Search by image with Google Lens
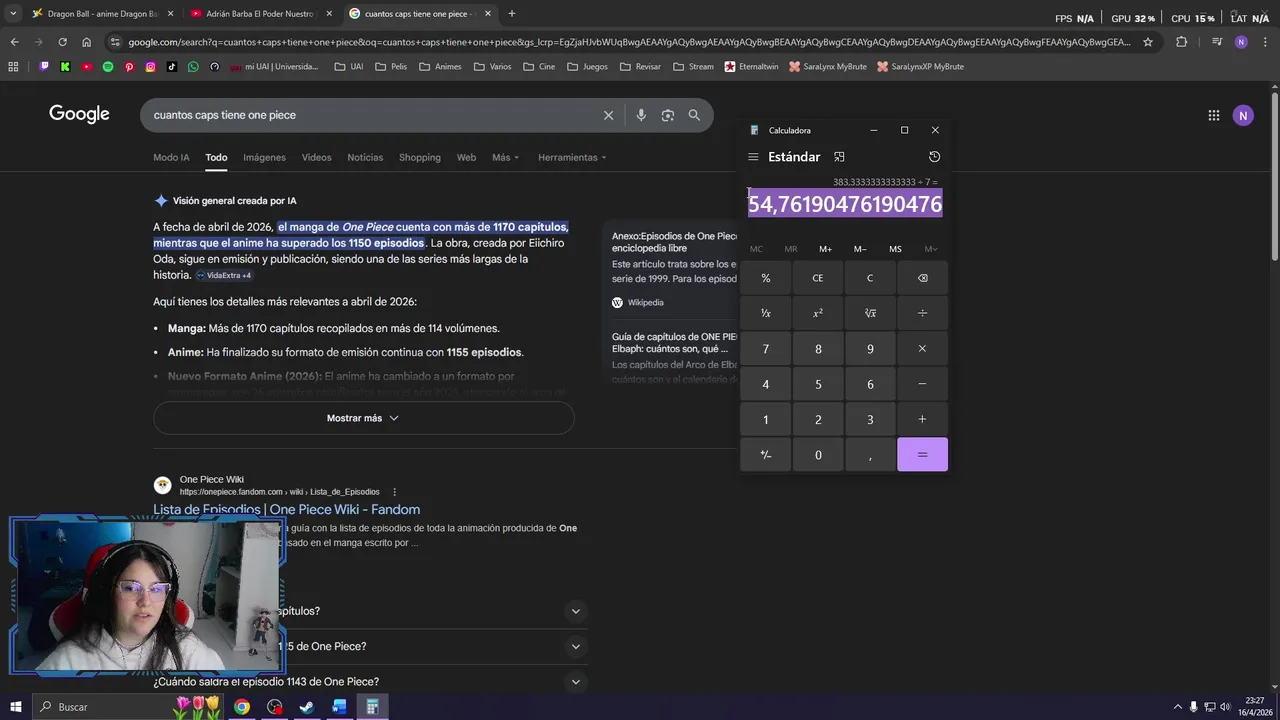Screen dimensions: 1280x720 668,115
